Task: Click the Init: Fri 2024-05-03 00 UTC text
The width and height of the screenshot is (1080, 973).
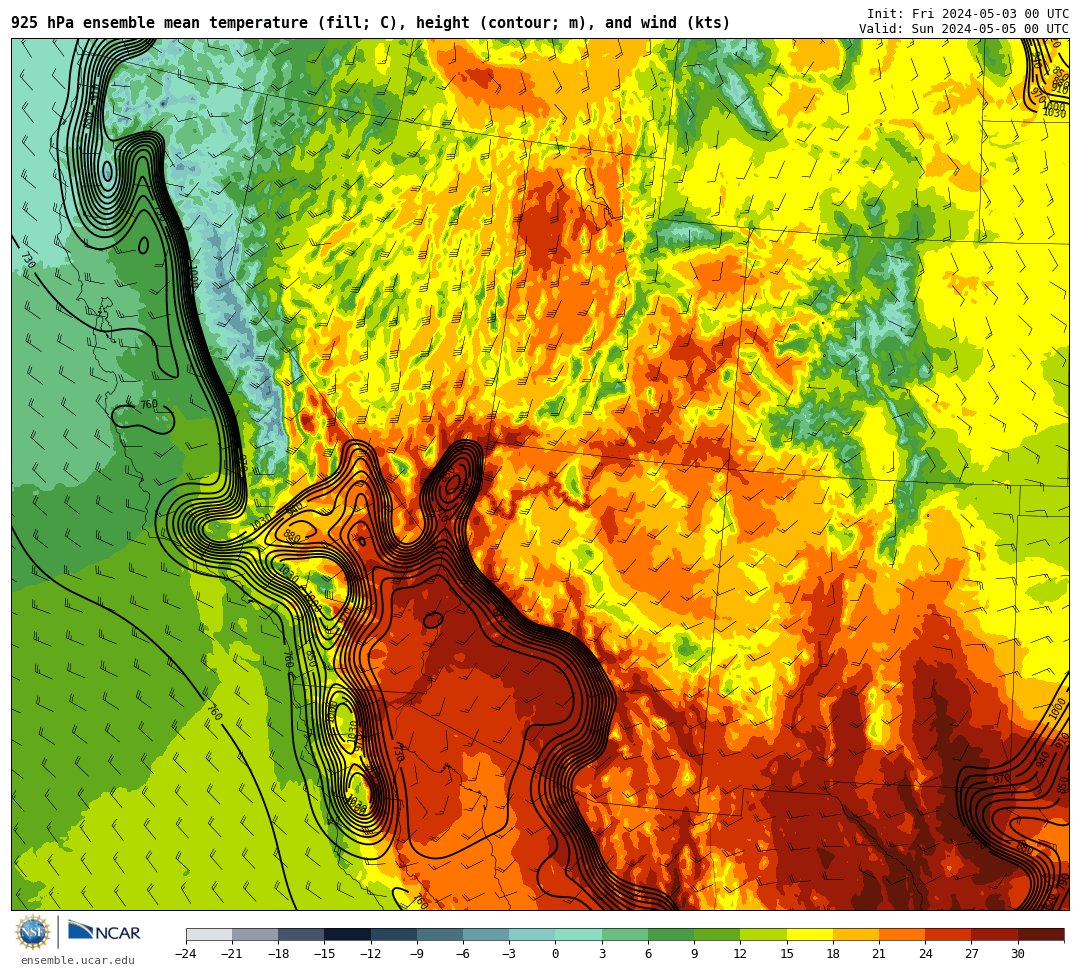Action: pyautogui.click(x=968, y=14)
